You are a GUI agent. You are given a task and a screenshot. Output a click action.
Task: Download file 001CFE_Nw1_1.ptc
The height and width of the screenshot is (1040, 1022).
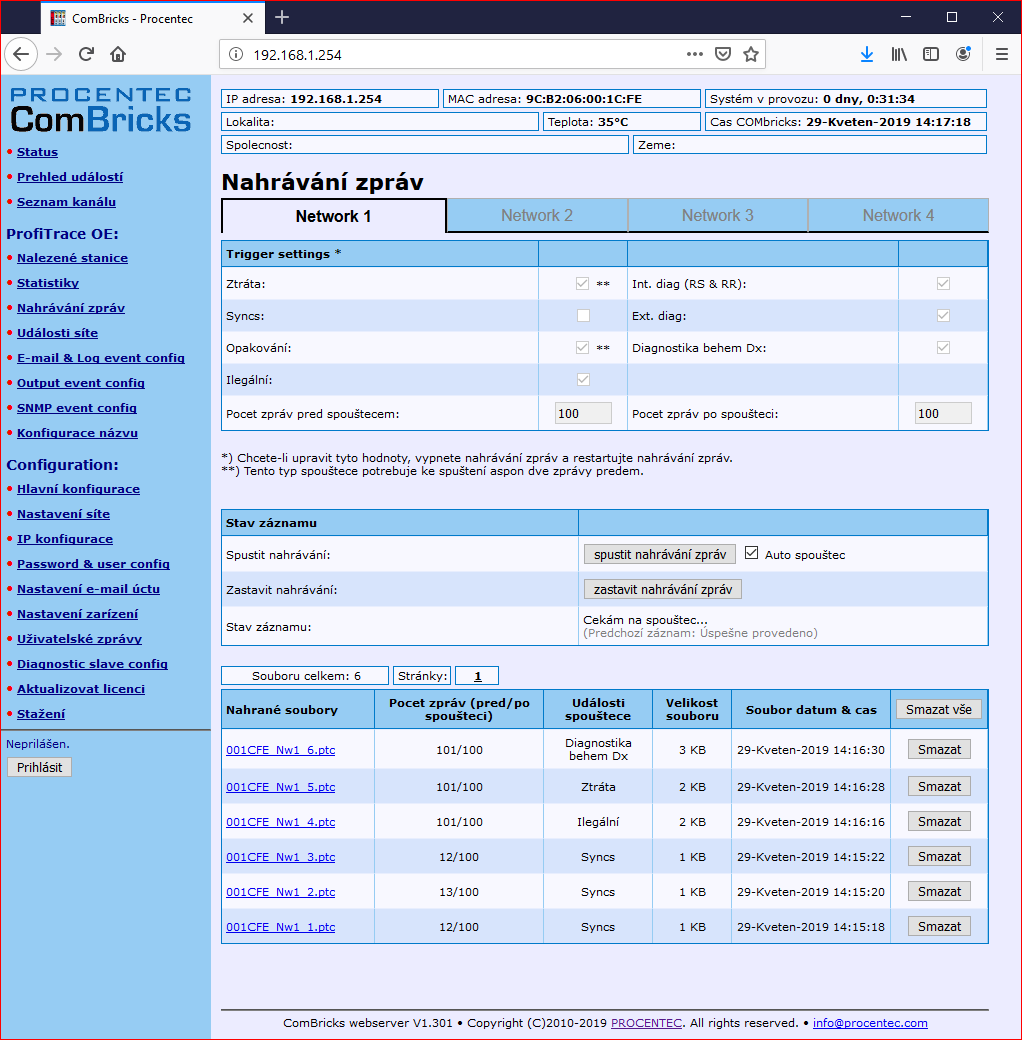pyautogui.click(x=281, y=927)
